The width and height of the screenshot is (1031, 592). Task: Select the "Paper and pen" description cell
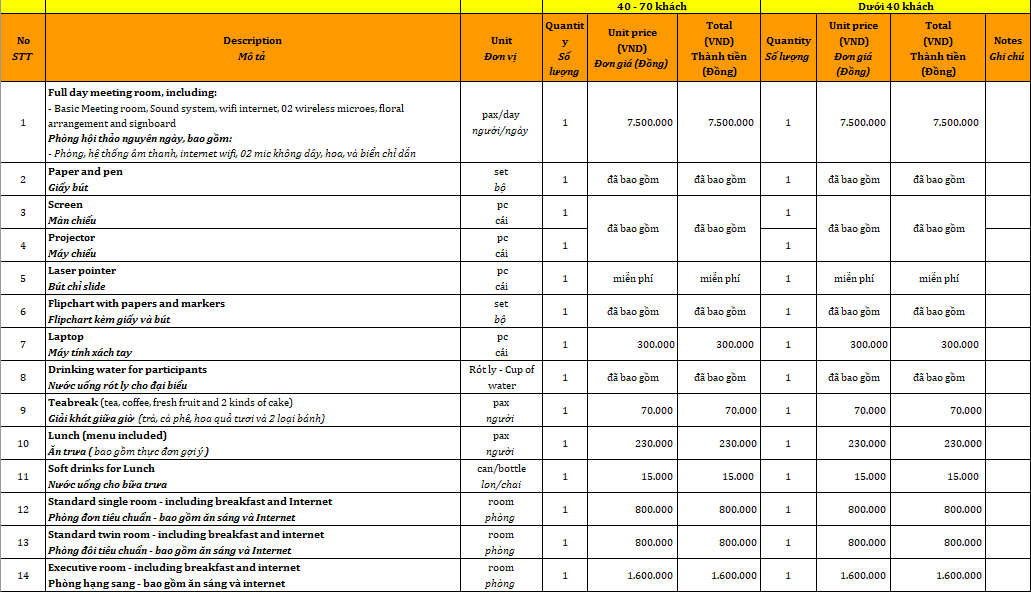point(252,180)
